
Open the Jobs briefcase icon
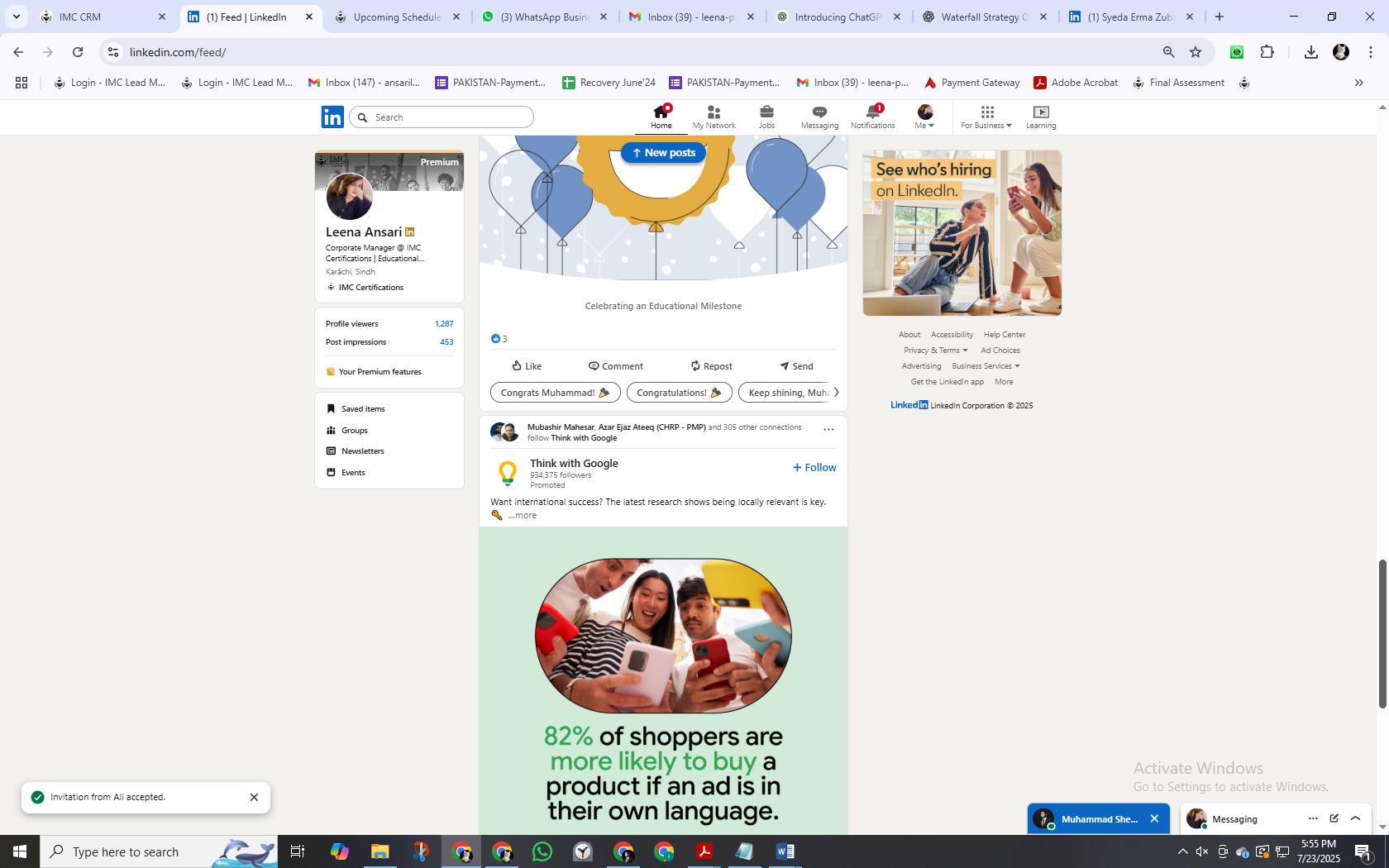766,117
